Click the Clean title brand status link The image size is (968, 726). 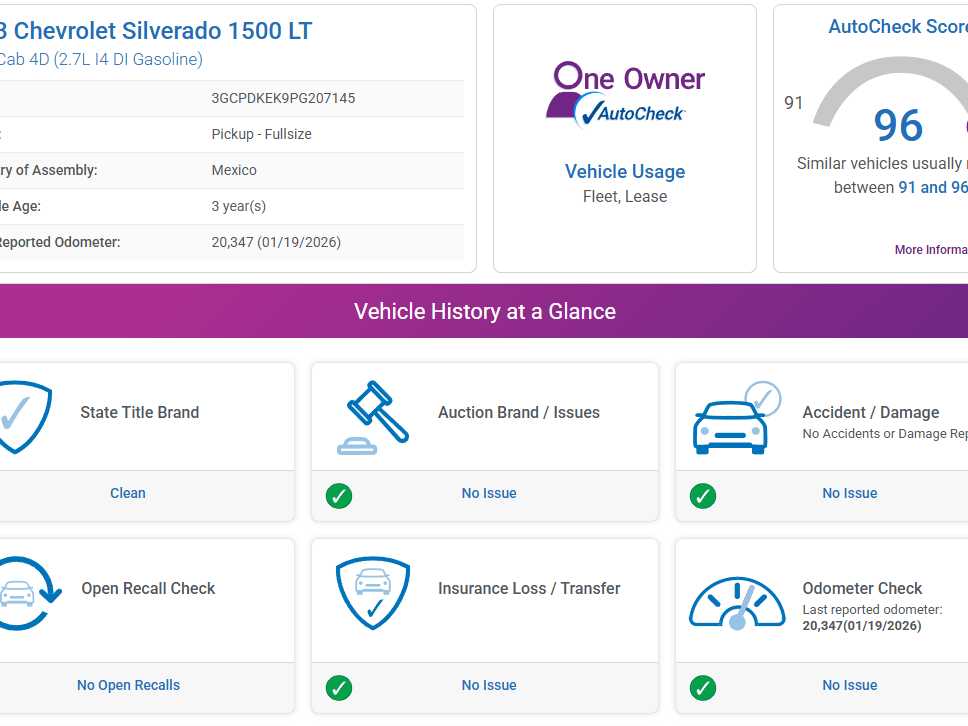(128, 493)
